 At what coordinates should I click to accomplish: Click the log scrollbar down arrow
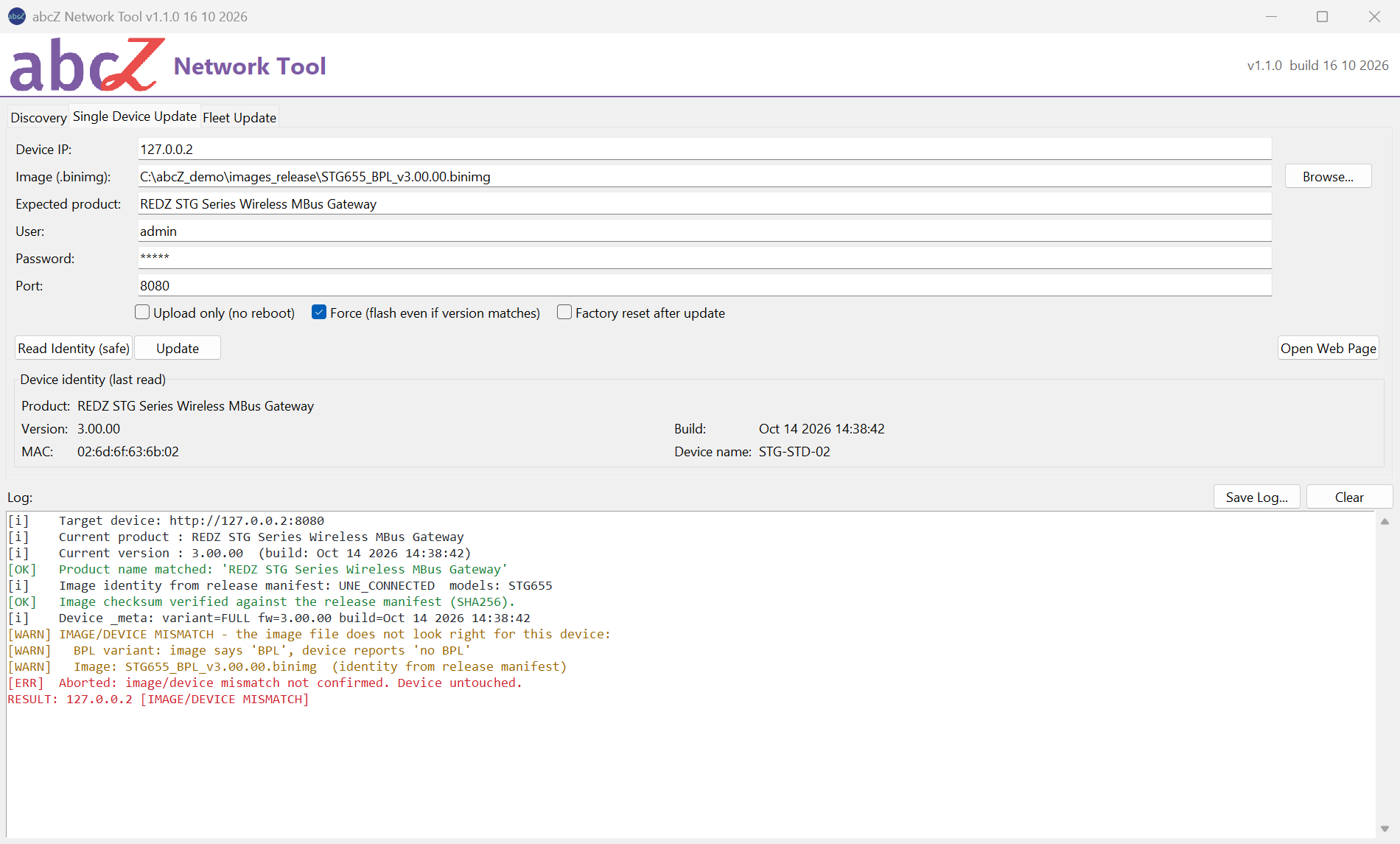tap(1385, 829)
